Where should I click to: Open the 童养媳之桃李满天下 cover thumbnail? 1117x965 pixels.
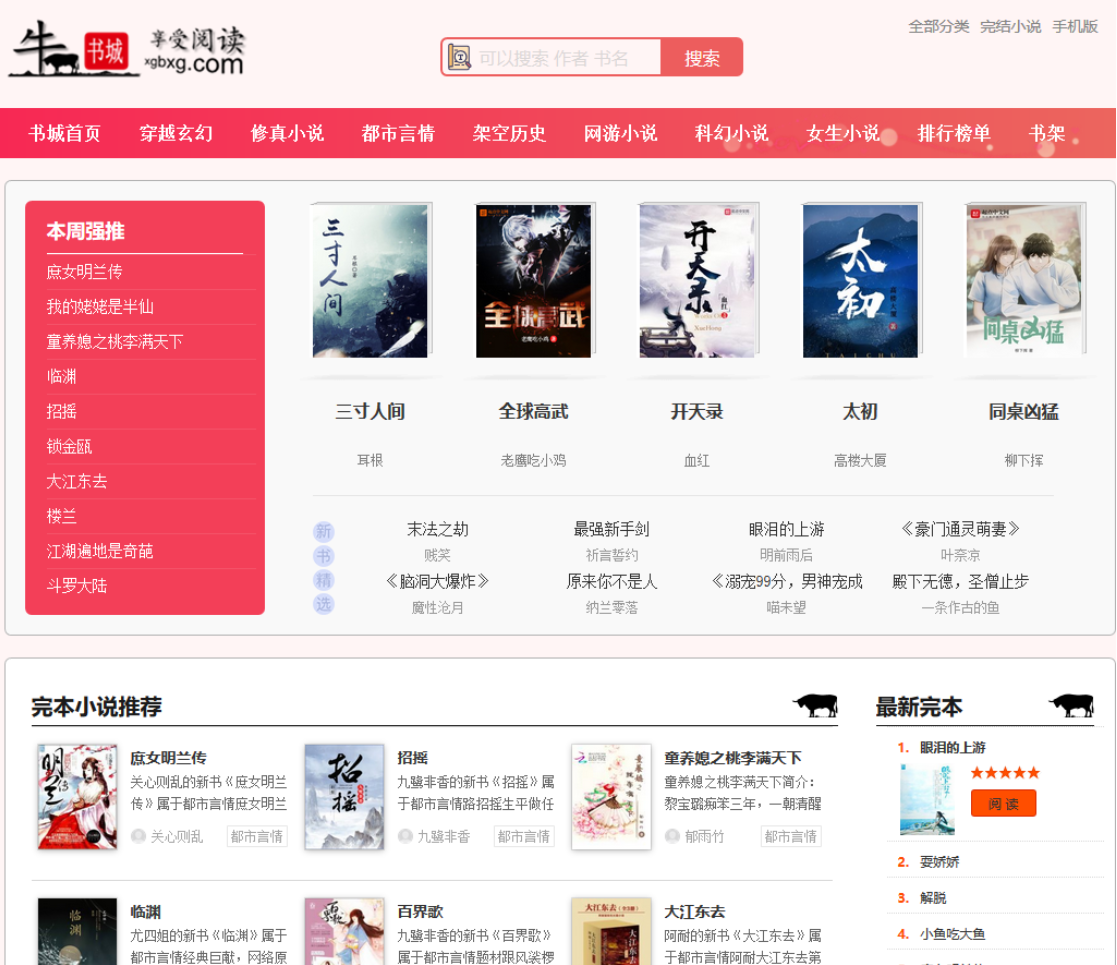pyautogui.click(x=611, y=796)
